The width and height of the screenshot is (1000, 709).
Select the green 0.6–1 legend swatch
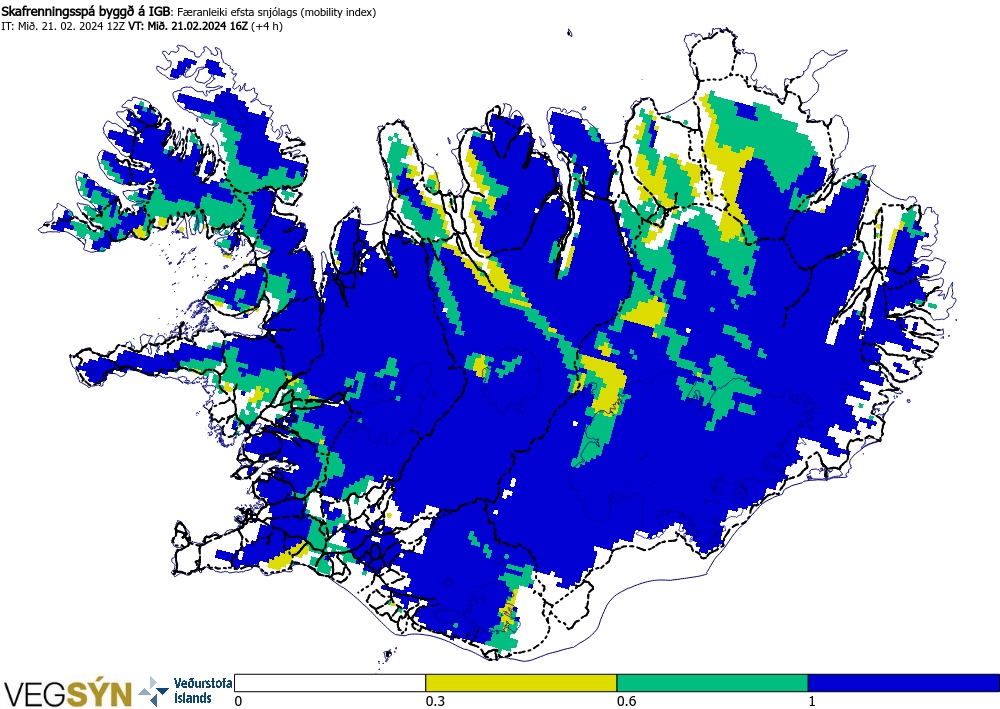point(712,683)
